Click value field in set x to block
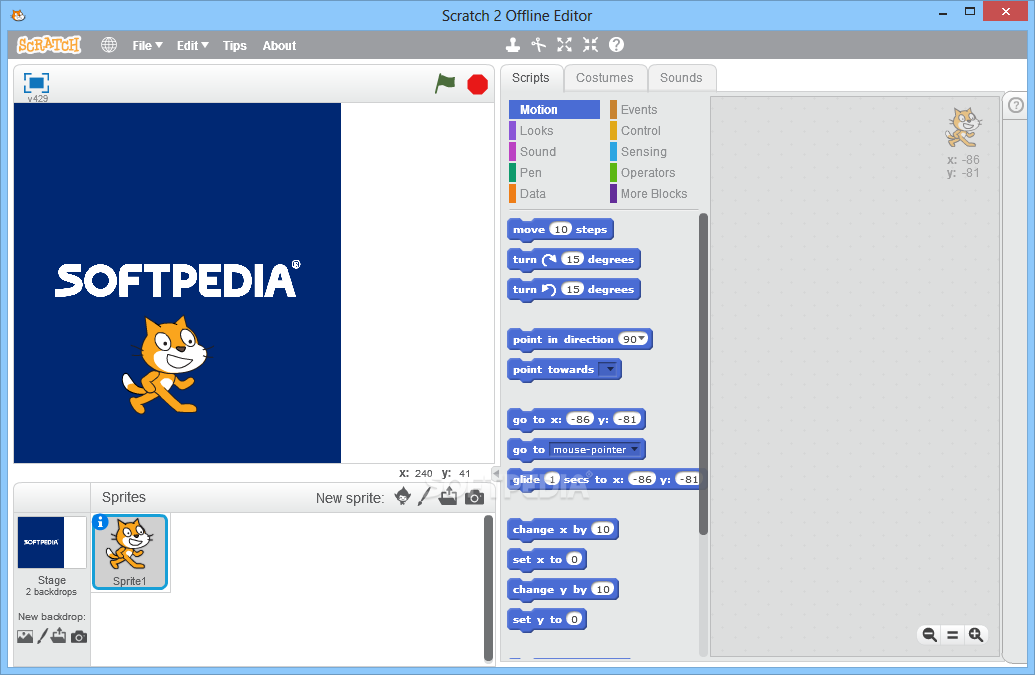 pos(574,560)
